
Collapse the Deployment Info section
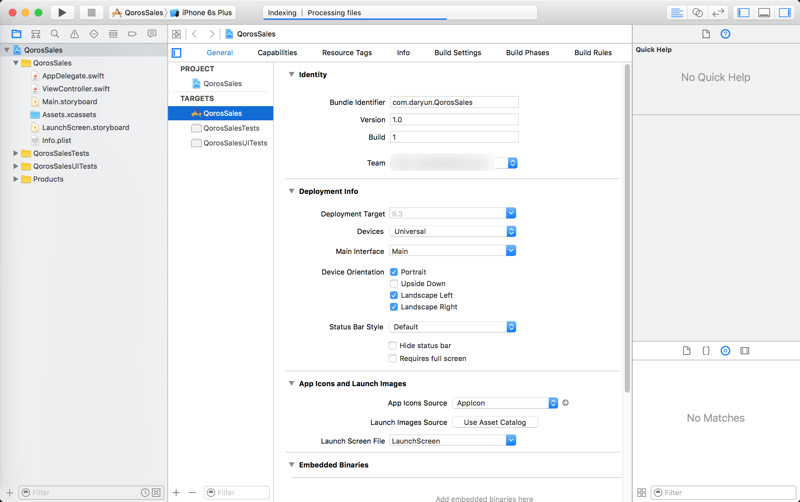coord(291,191)
